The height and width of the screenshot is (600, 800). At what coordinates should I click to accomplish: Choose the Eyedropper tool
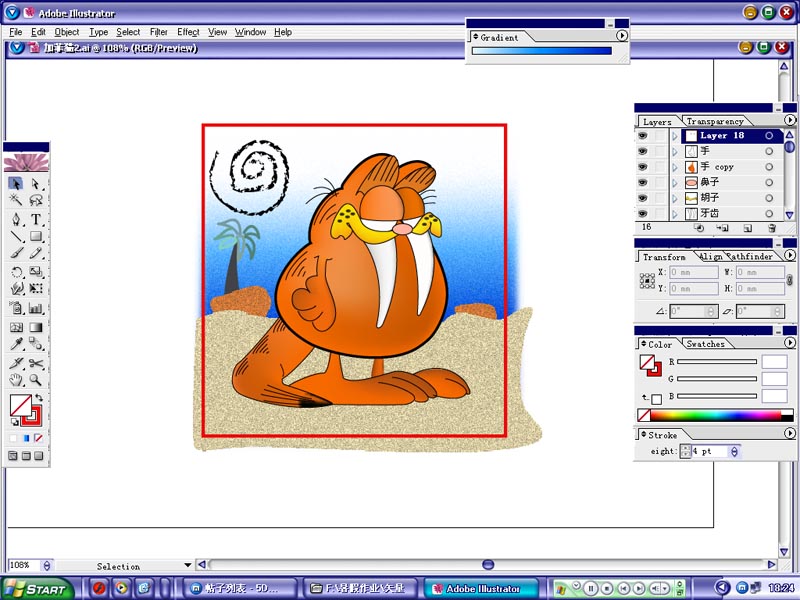pos(16,344)
